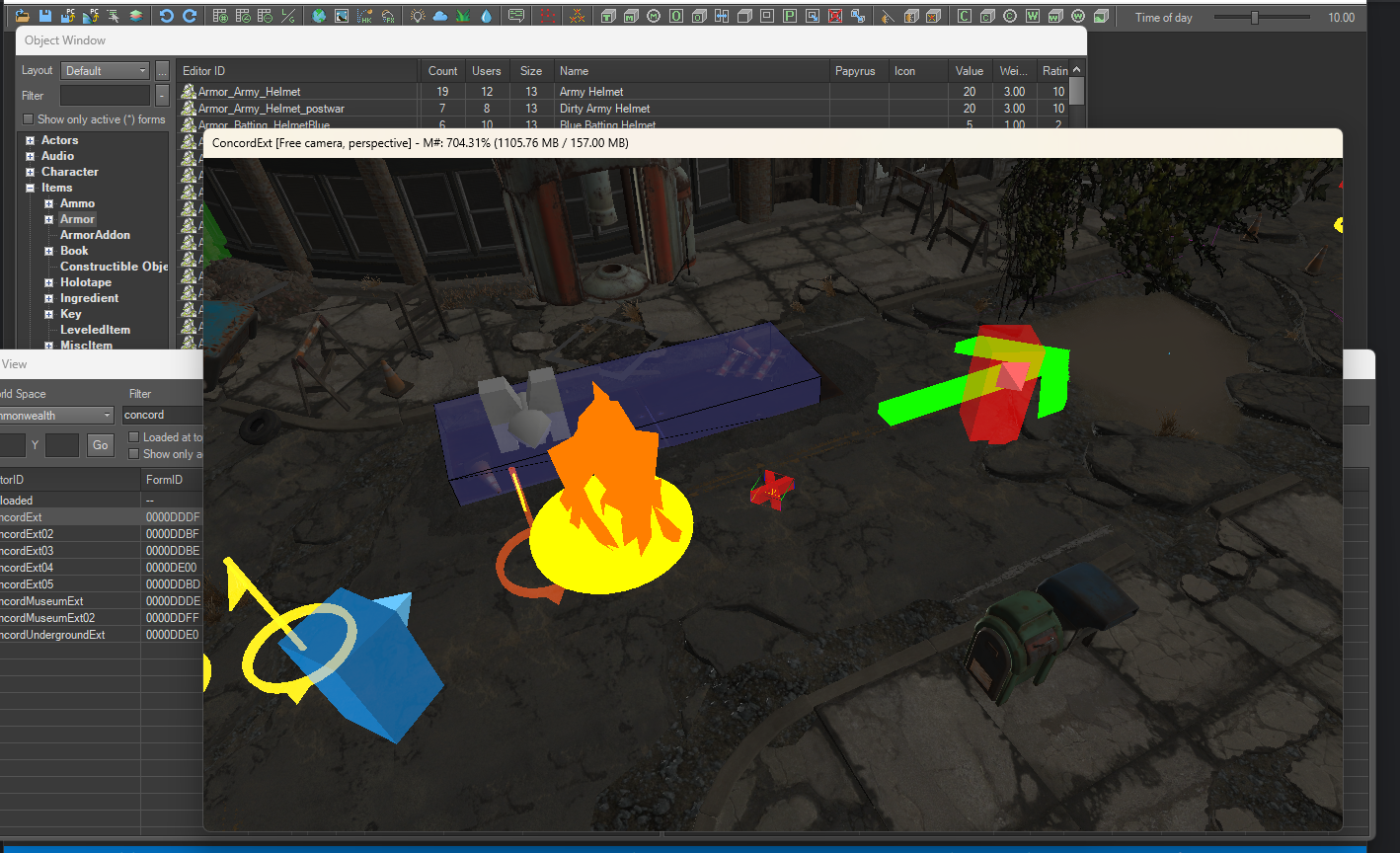Click Object Window list vertical scrollbar
Image resolution: width=1400 pixels, height=853 pixels.
tap(1077, 94)
